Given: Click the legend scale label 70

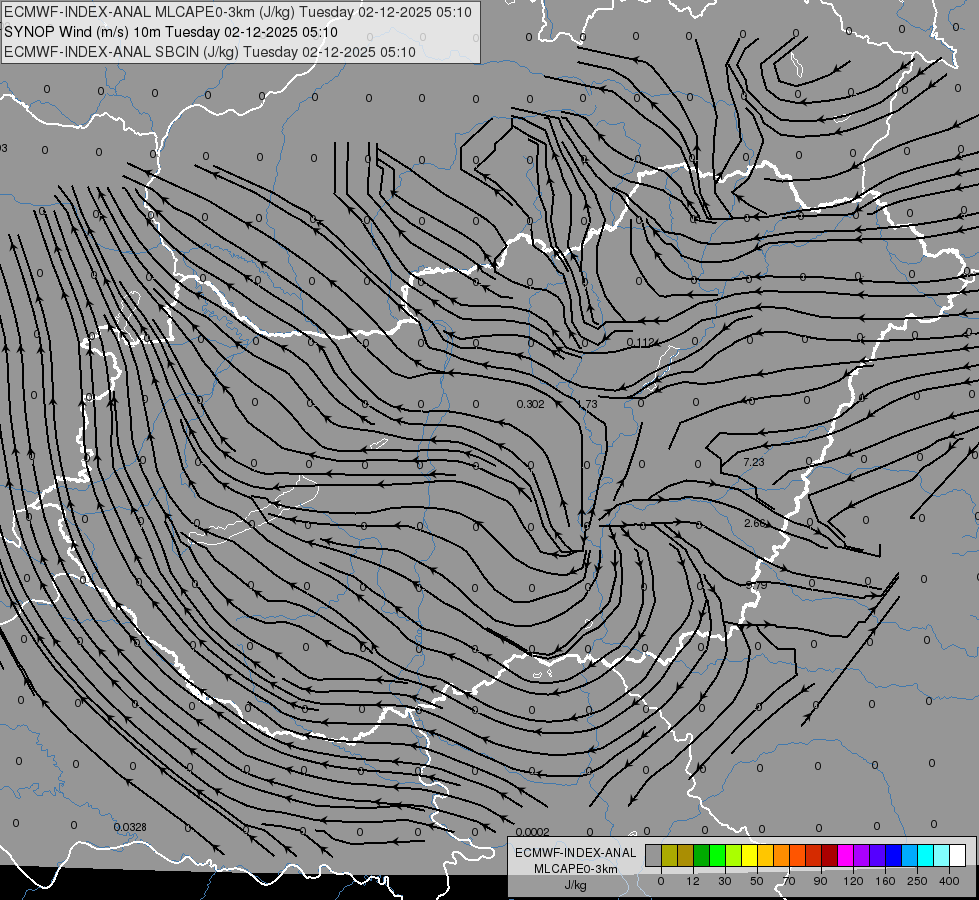Looking at the screenshot, I should point(789,881).
